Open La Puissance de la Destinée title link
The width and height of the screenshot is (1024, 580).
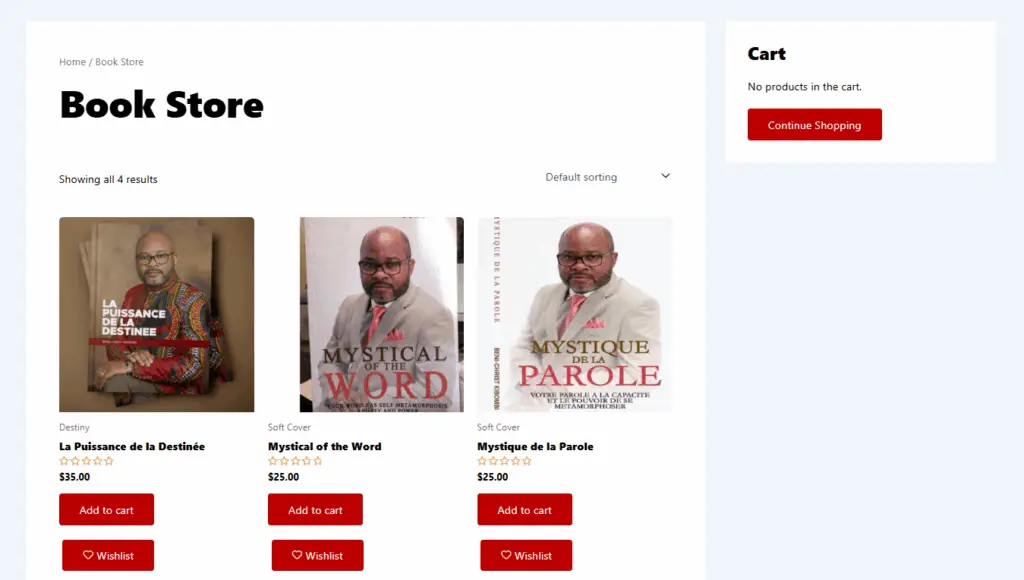click(x=132, y=447)
